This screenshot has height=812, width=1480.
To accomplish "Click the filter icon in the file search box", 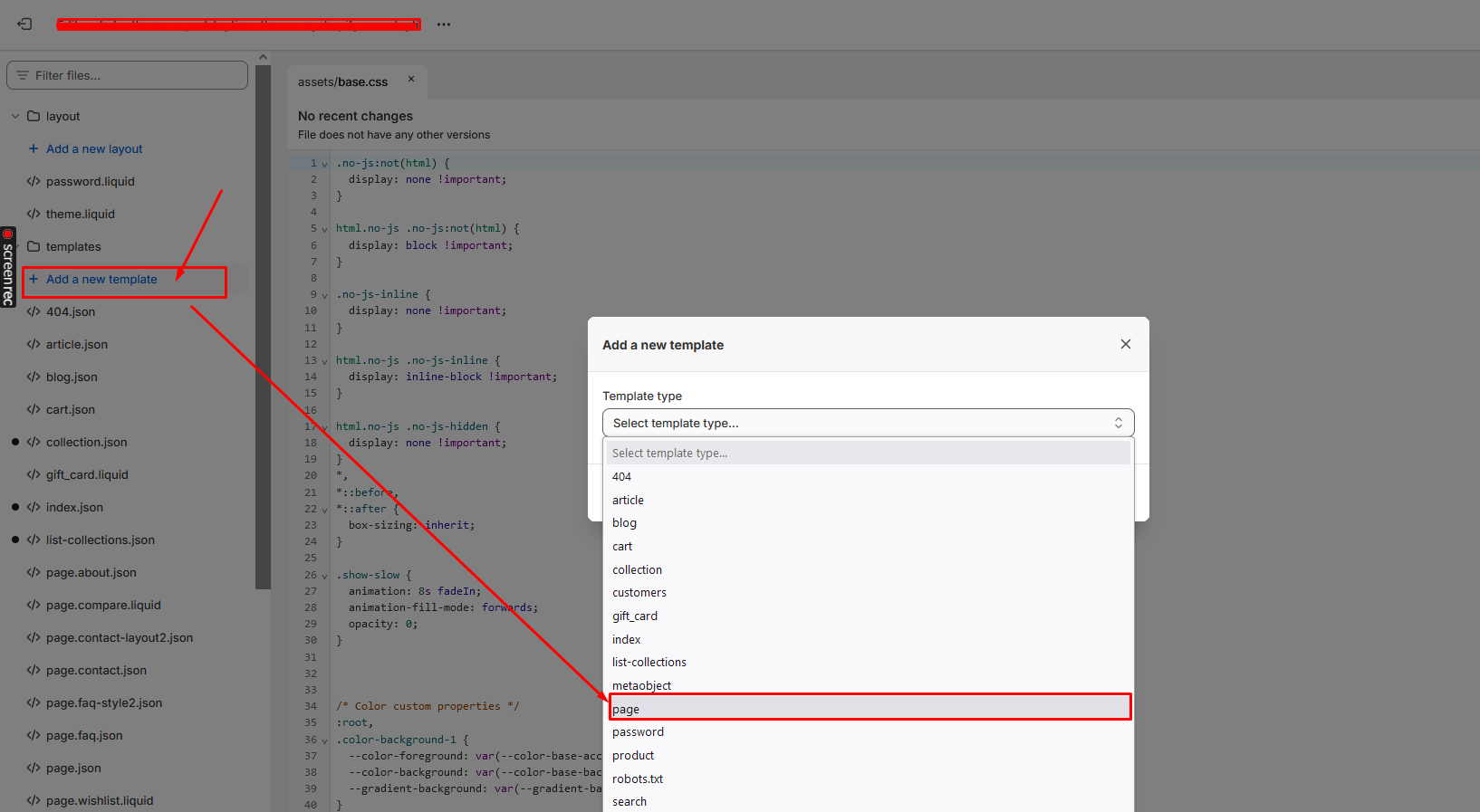I will 23,75.
